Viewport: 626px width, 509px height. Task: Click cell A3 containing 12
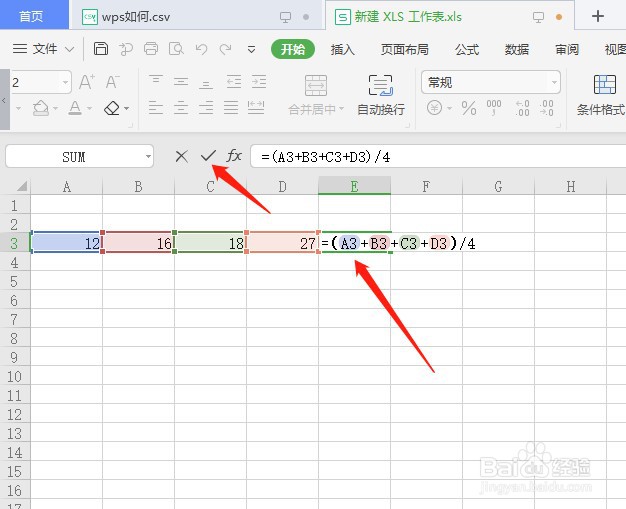pyautogui.click(x=67, y=243)
